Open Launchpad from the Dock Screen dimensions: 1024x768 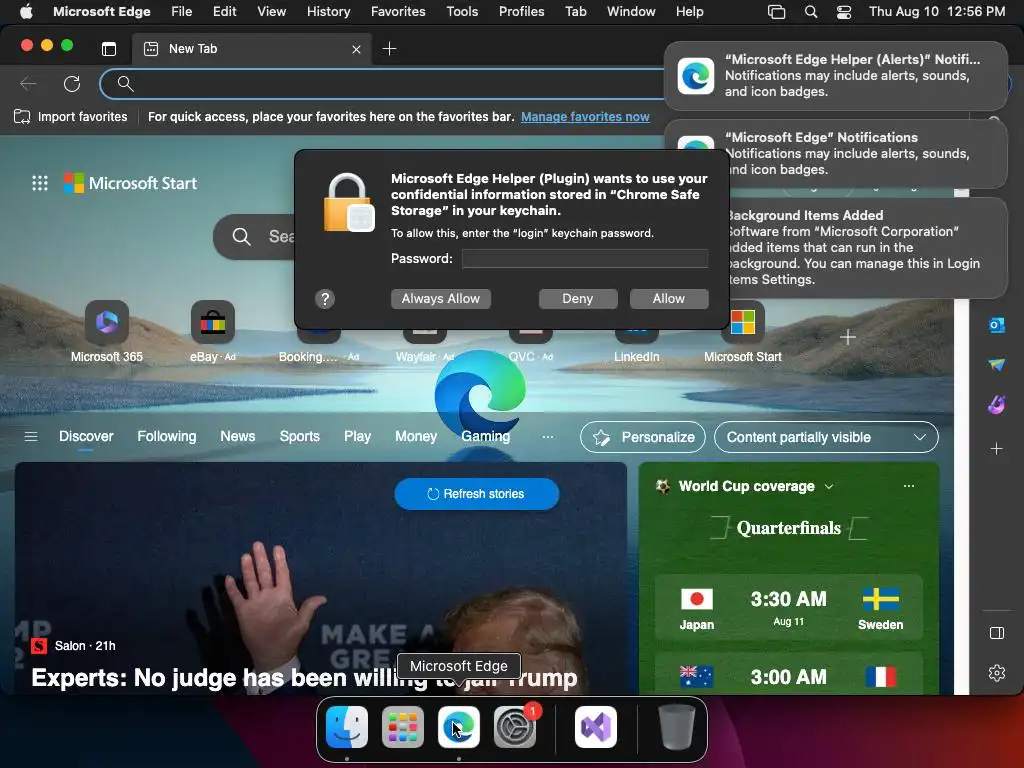tap(402, 727)
